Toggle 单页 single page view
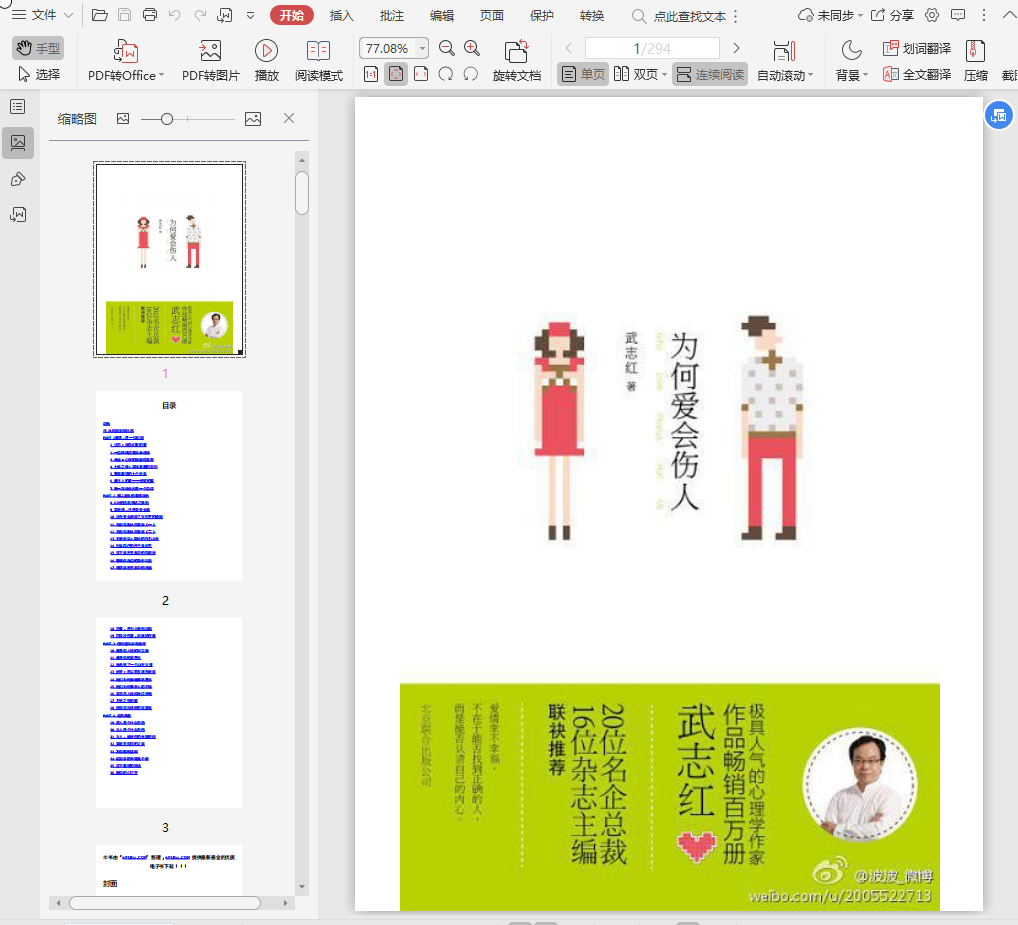Viewport: 1018px width, 925px height. (583, 74)
